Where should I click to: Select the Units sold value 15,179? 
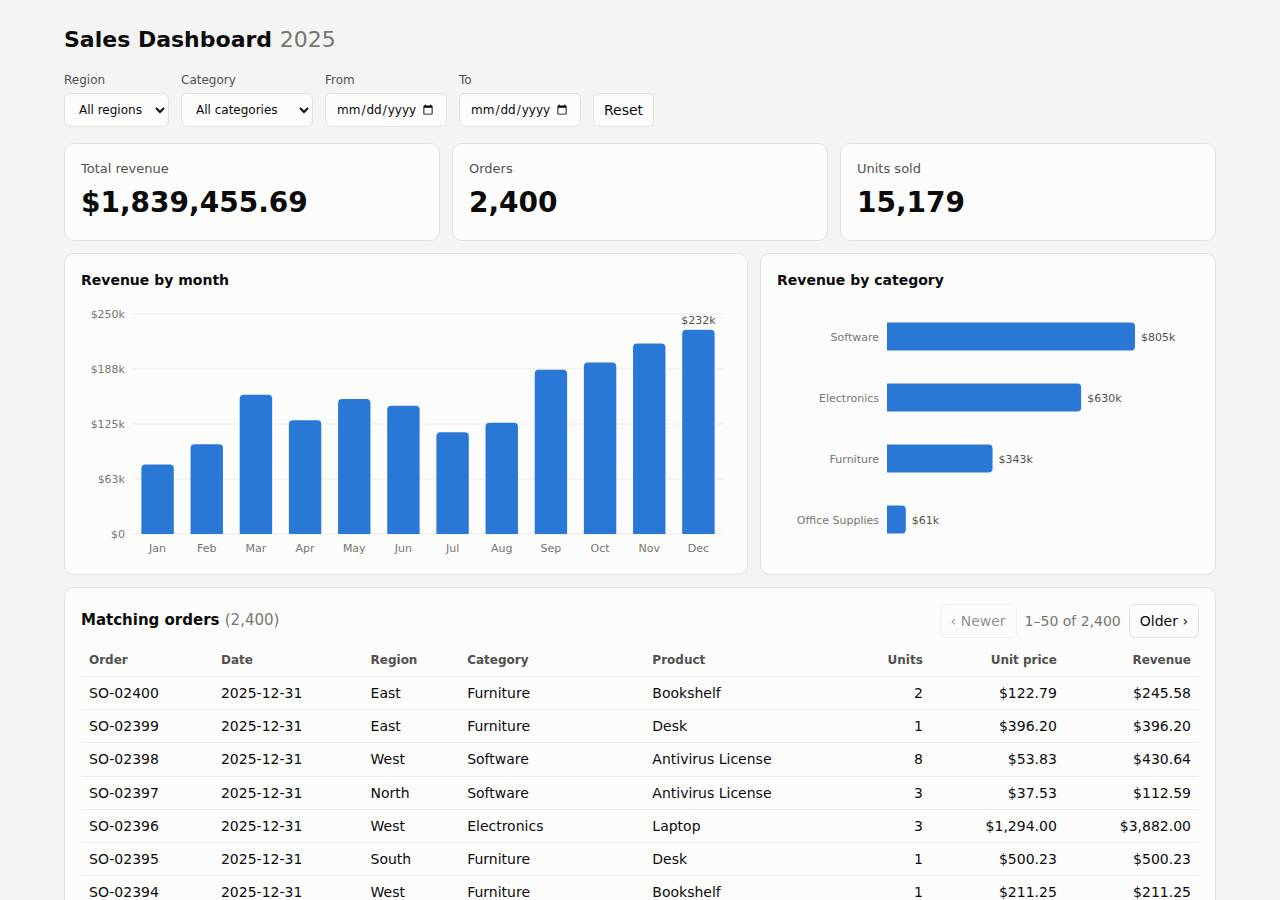tap(911, 202)
